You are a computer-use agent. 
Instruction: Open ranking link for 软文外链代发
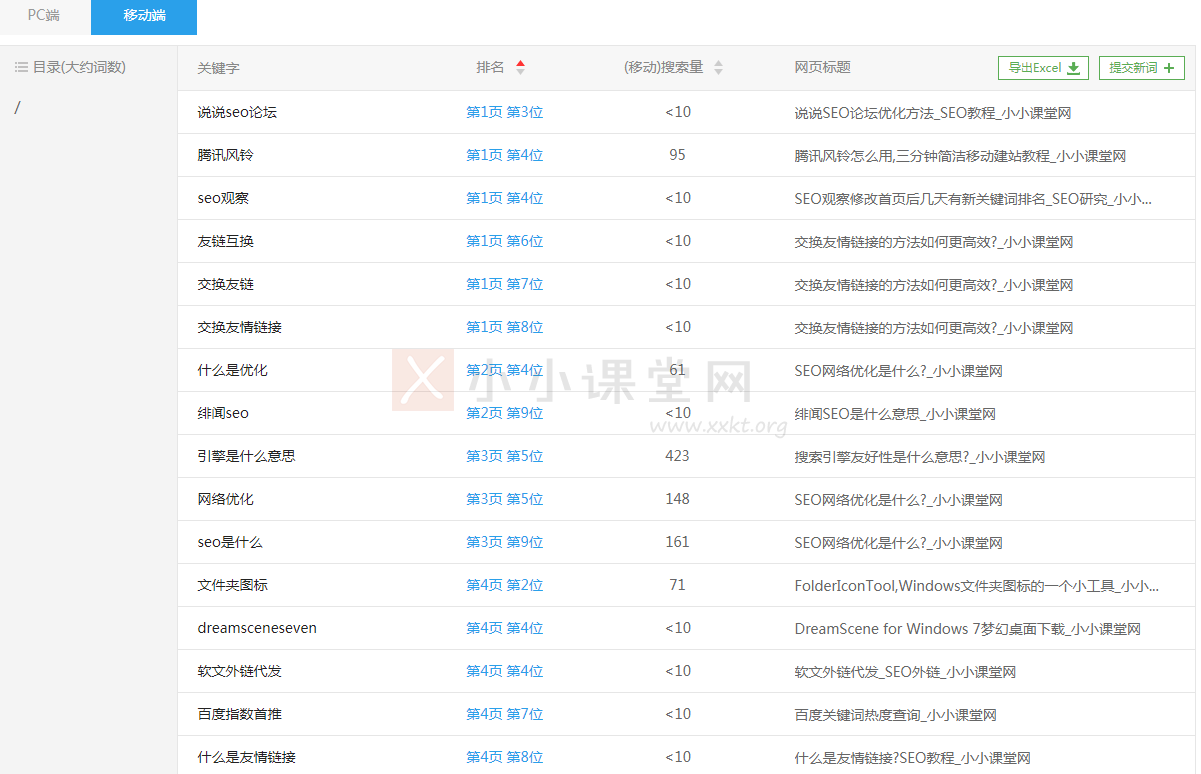(x=504, y=672)
